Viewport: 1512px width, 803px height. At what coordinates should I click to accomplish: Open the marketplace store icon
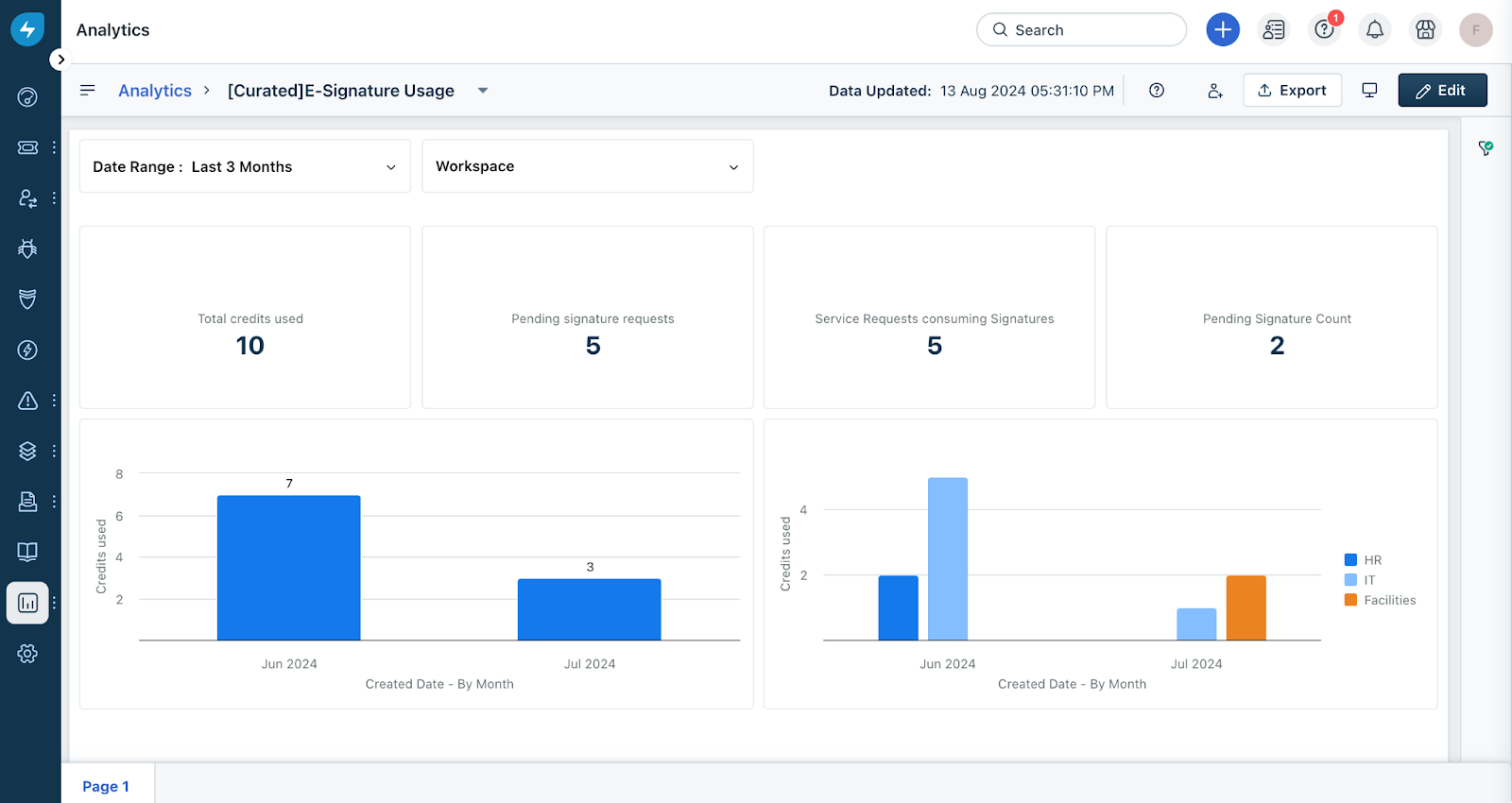pyautogui.click(x=1425, y=29)
